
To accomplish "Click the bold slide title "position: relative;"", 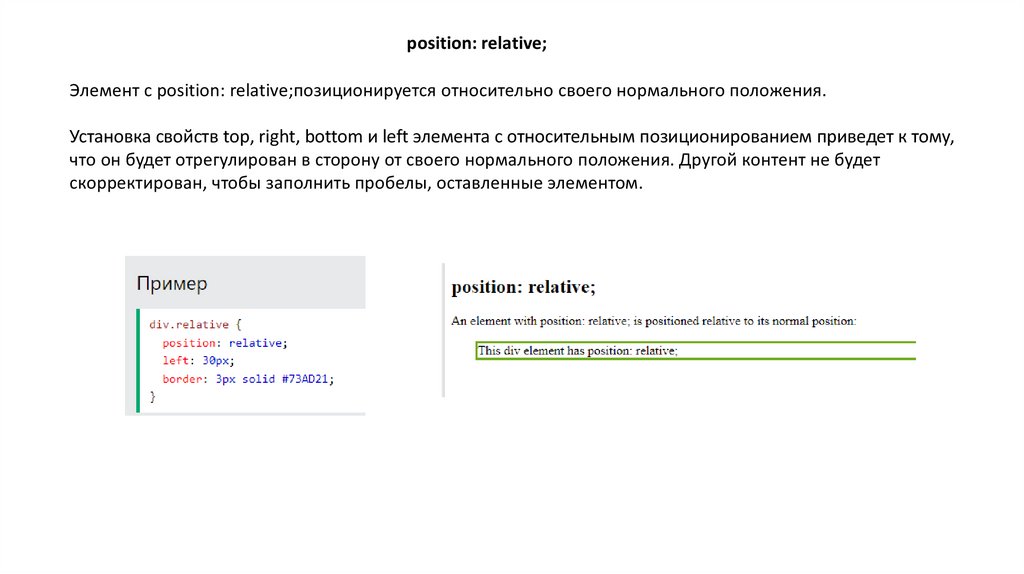I will pyautogui.click(x=476, y=44).
